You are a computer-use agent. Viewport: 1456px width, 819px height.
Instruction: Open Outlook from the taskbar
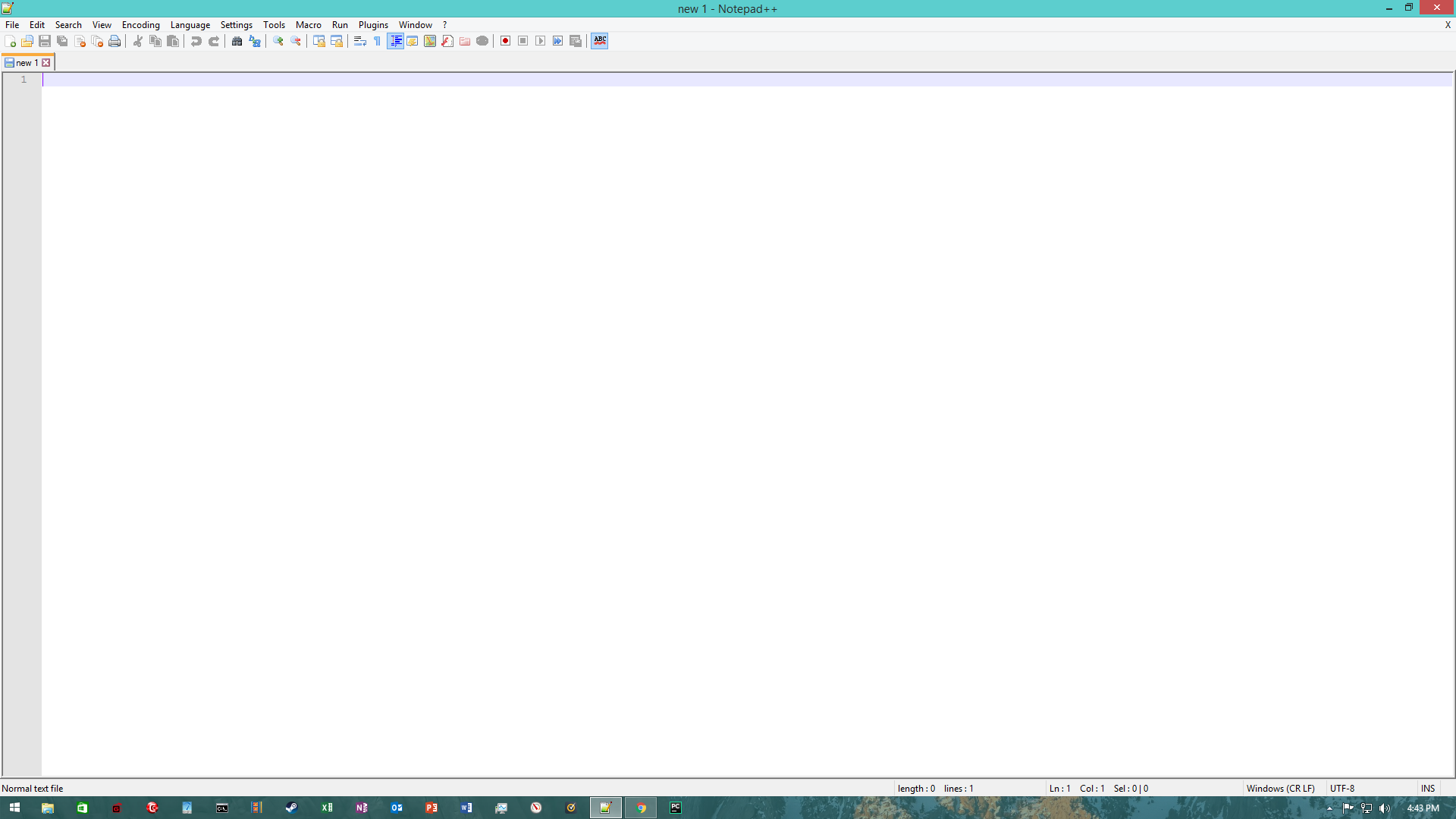click(x=397, y=808)
